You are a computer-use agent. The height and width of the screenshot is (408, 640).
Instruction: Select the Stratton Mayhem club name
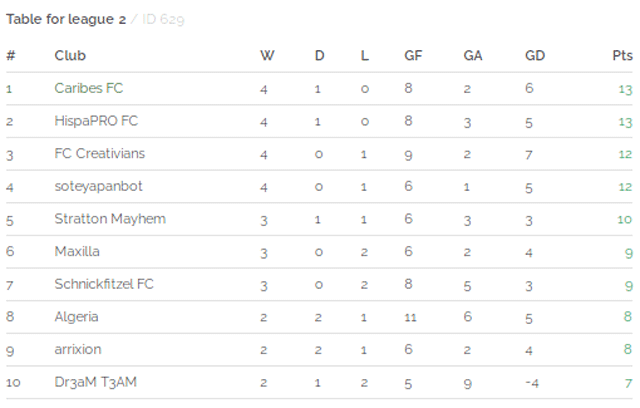(110, 219)
